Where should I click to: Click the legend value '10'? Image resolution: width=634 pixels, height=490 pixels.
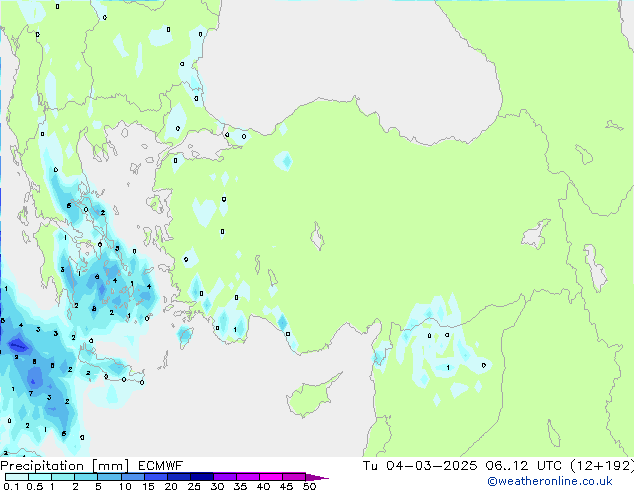click(125, 486)
